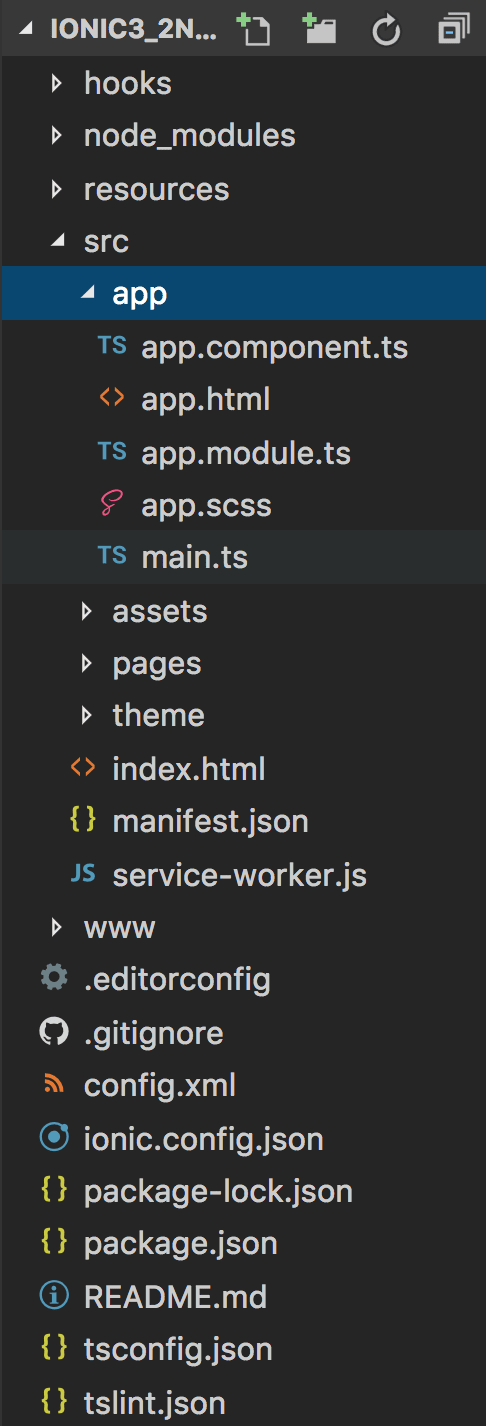
Task: Open the app.html file
Action: click(206, 400)
